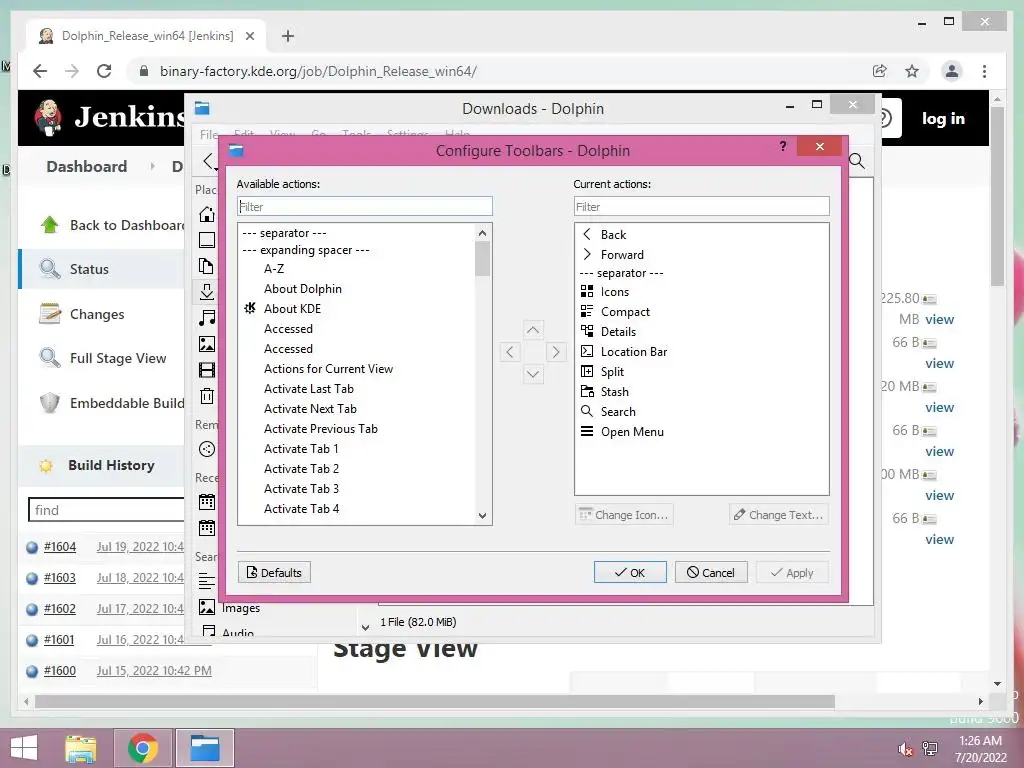
Task: Select the Open Menu hamburger icon
Action: pyautogui.click(x=587, y=431)
